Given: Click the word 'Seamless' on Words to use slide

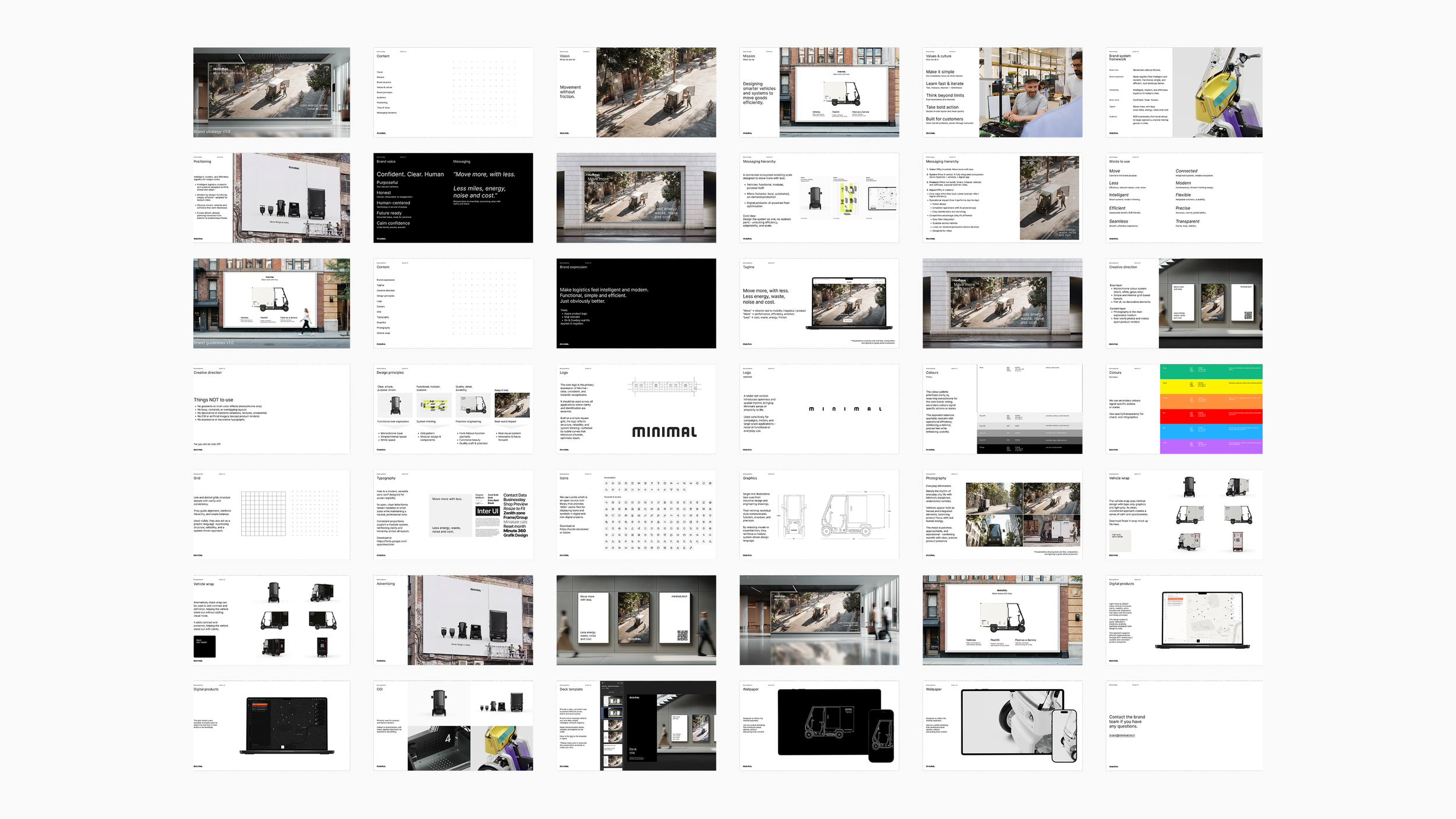Looking at the screenshot, I should pos(1119,221).
